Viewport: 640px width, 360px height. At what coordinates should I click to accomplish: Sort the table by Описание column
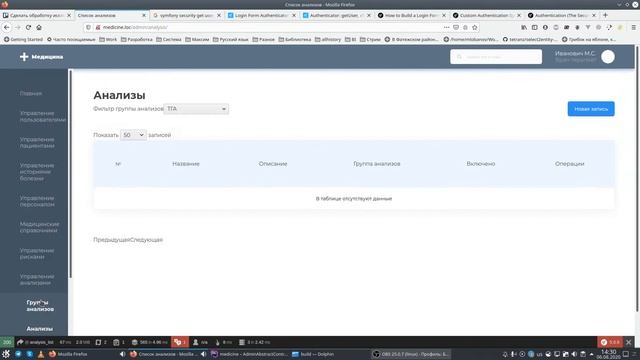pyautogui.click(x=273, y=164)
